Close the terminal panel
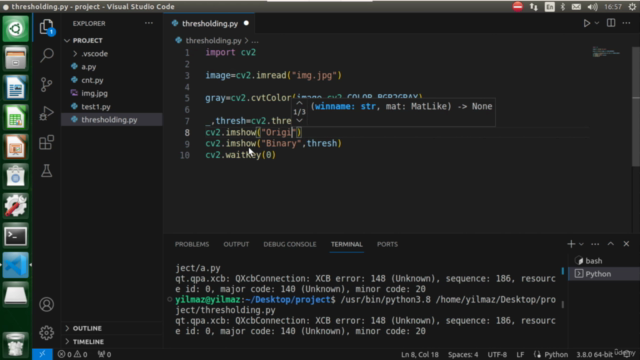The width and height of the screenshot is (640, 360). pyautogui.click(x=626, y=244)
